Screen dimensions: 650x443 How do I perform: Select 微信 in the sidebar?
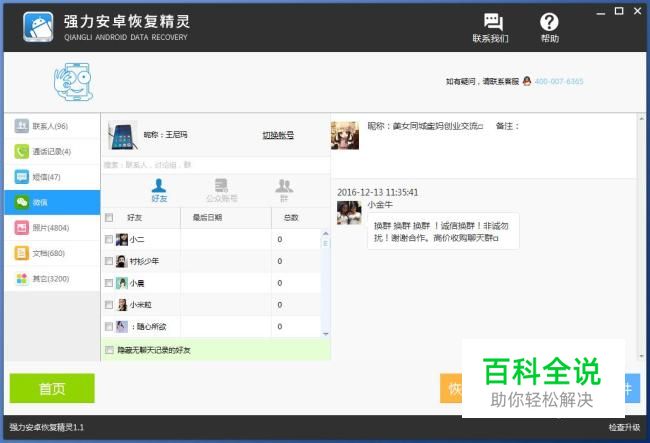[52, 202]
